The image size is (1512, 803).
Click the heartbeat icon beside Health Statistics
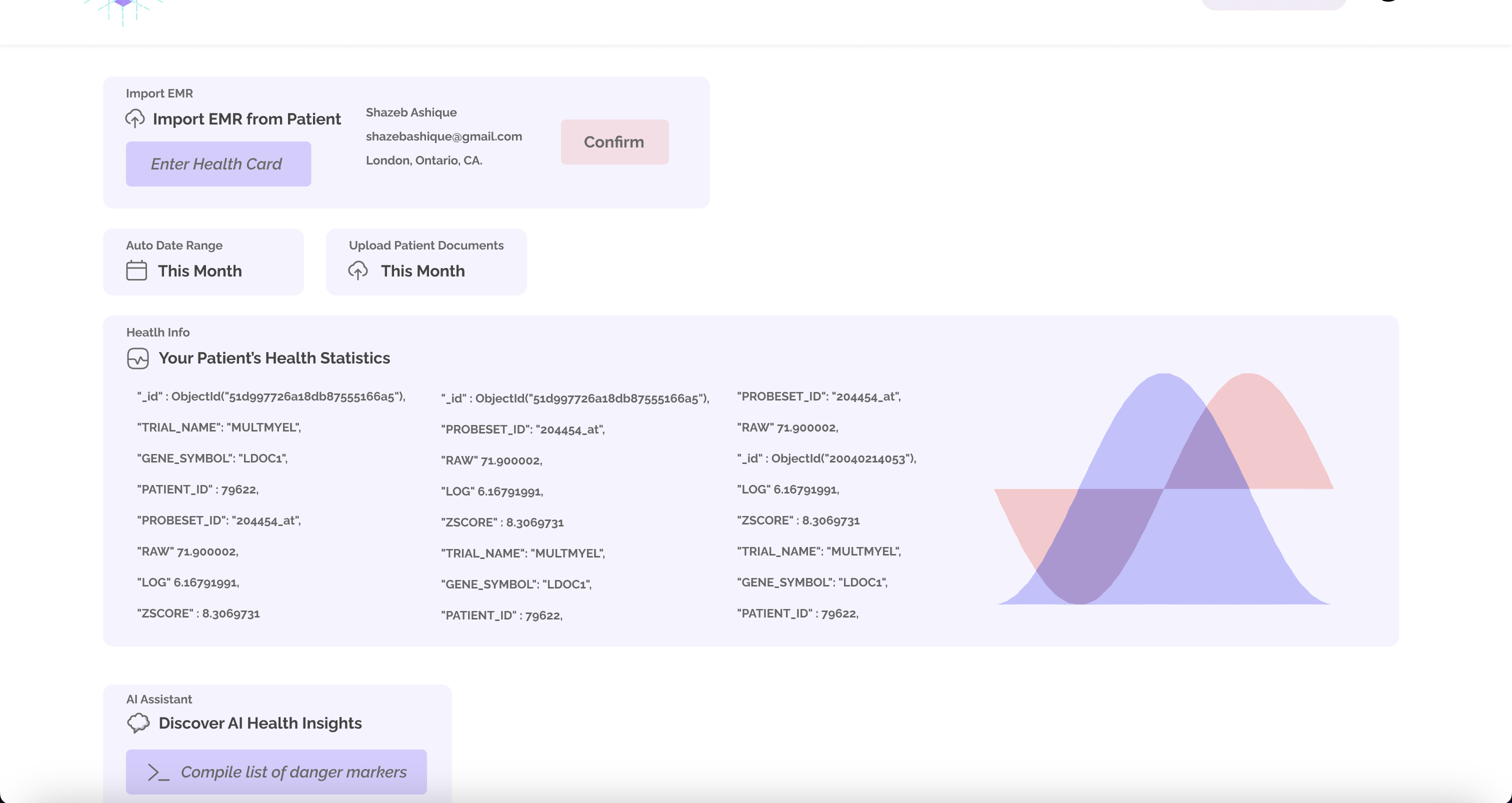[138, 358]
